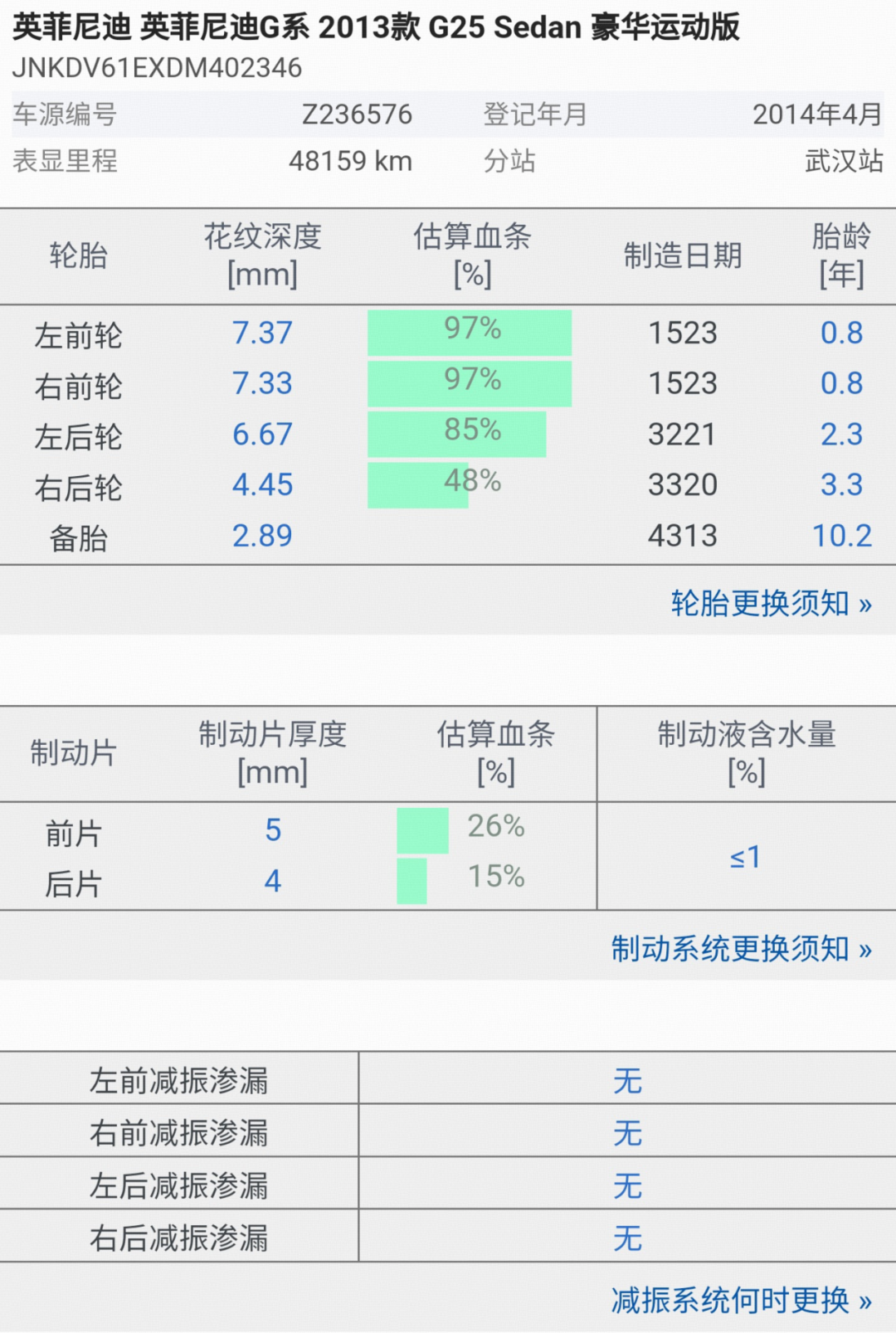Open the 减振系统何时更换 link

741,1300
